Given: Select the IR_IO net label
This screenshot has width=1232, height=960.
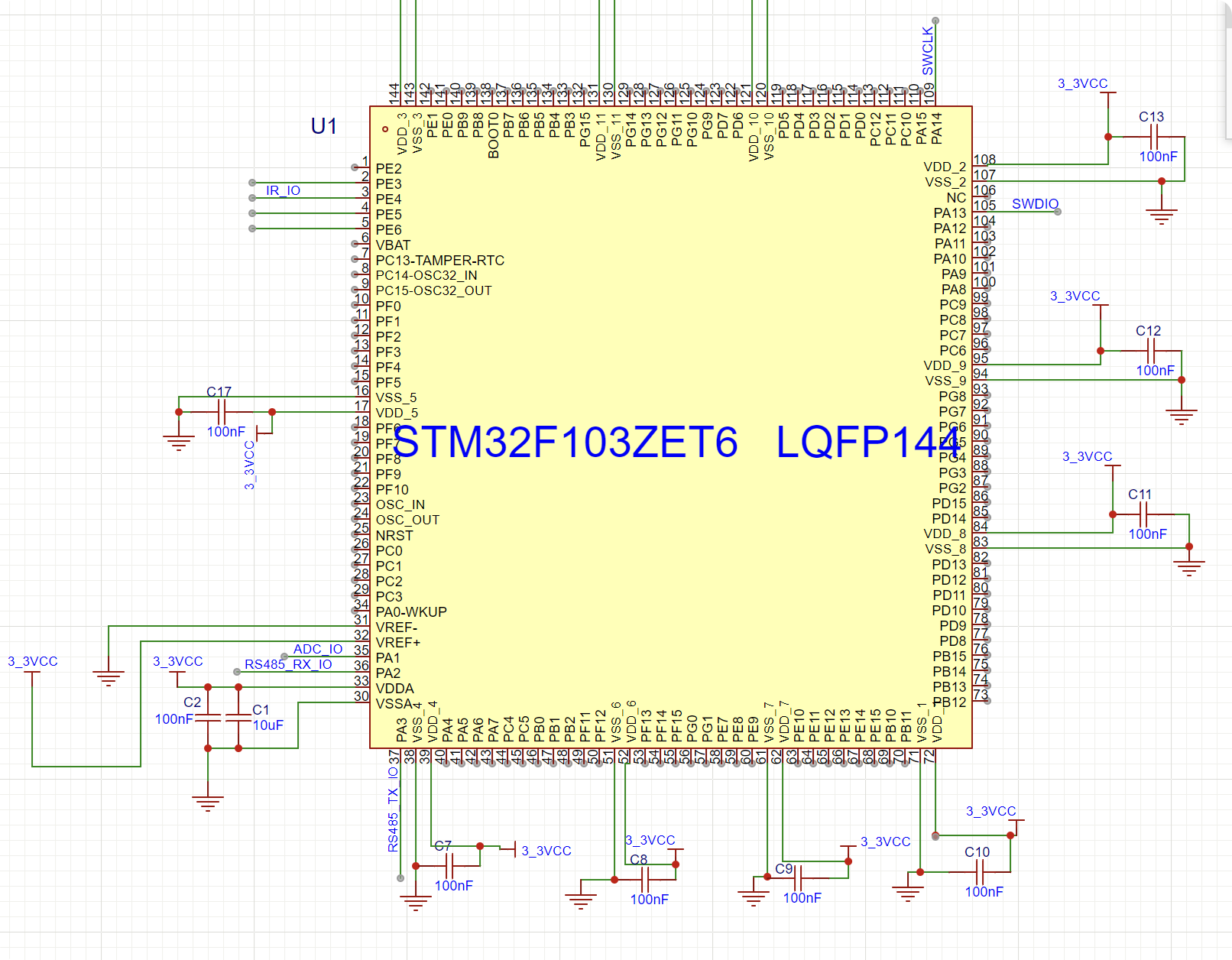Looking at the screenshot, I should 283,190.
